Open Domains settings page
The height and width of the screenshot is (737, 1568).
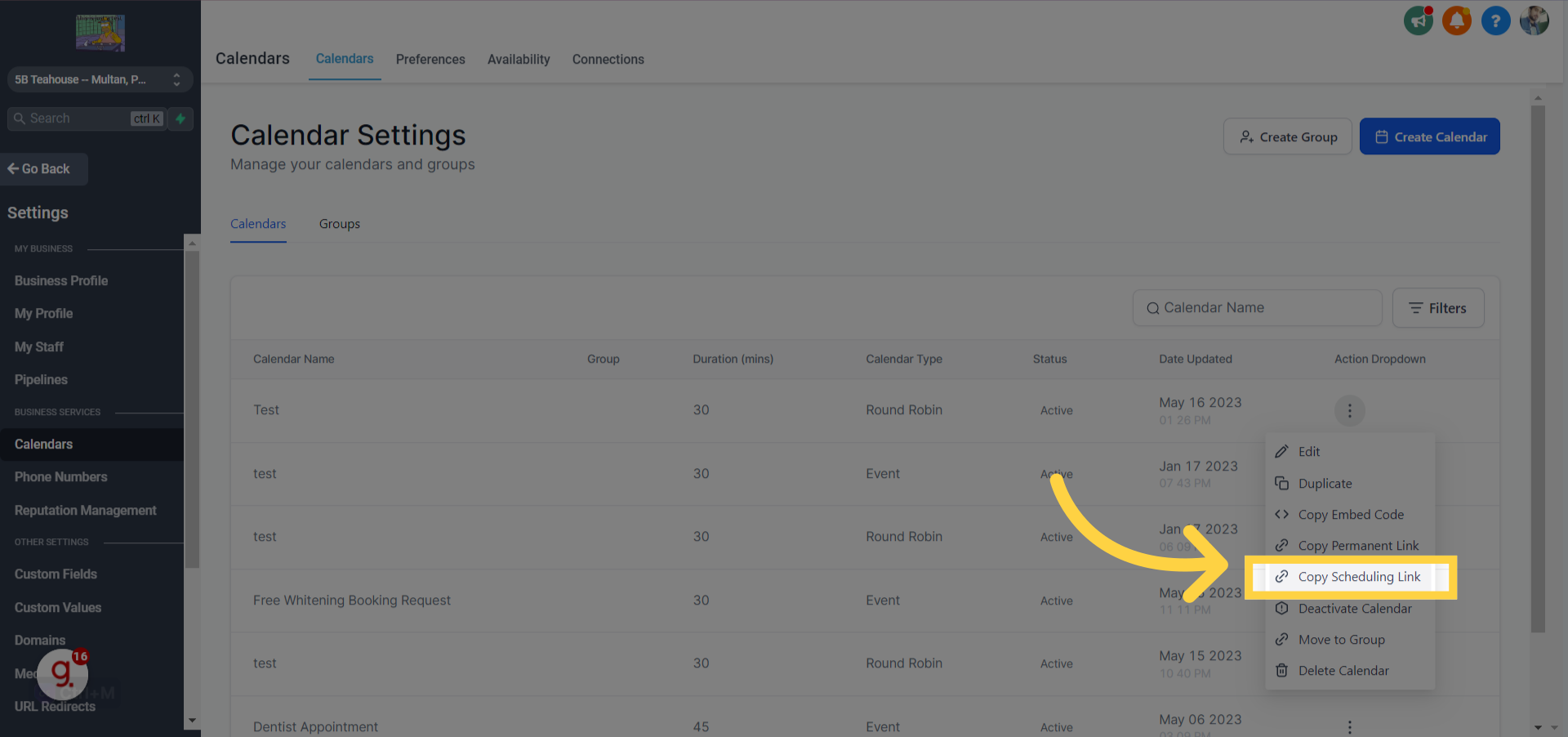[40, 641]
